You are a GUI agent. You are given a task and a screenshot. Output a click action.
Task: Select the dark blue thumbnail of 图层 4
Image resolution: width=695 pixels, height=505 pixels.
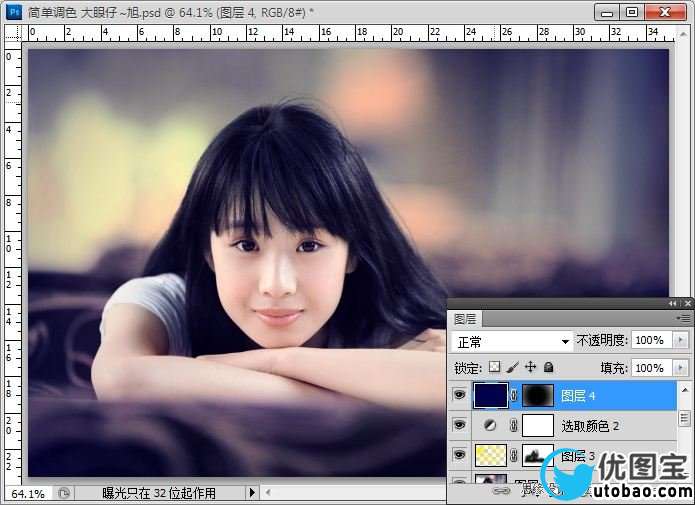pos(491,395)
